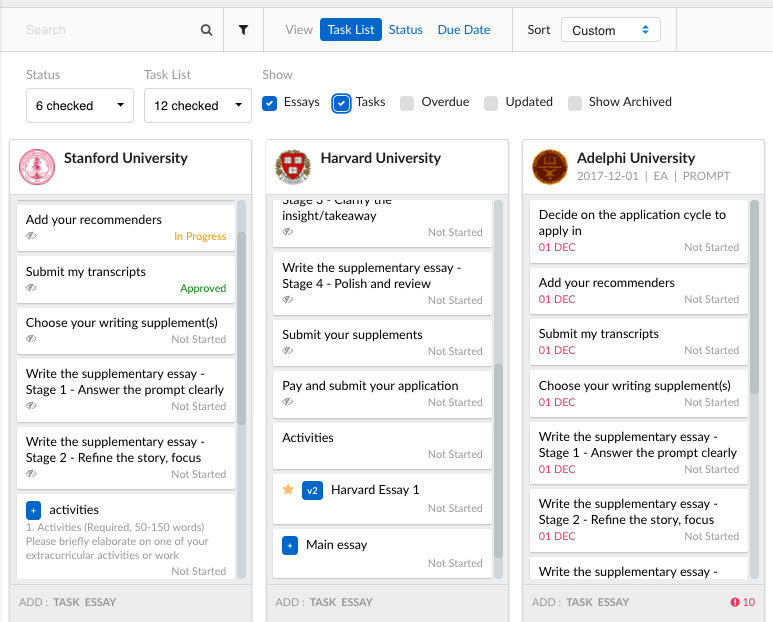This screenshot has width=773, height=622.
Task: Click ADD TASK in Stanford University footer
Action: coord(67,602)
